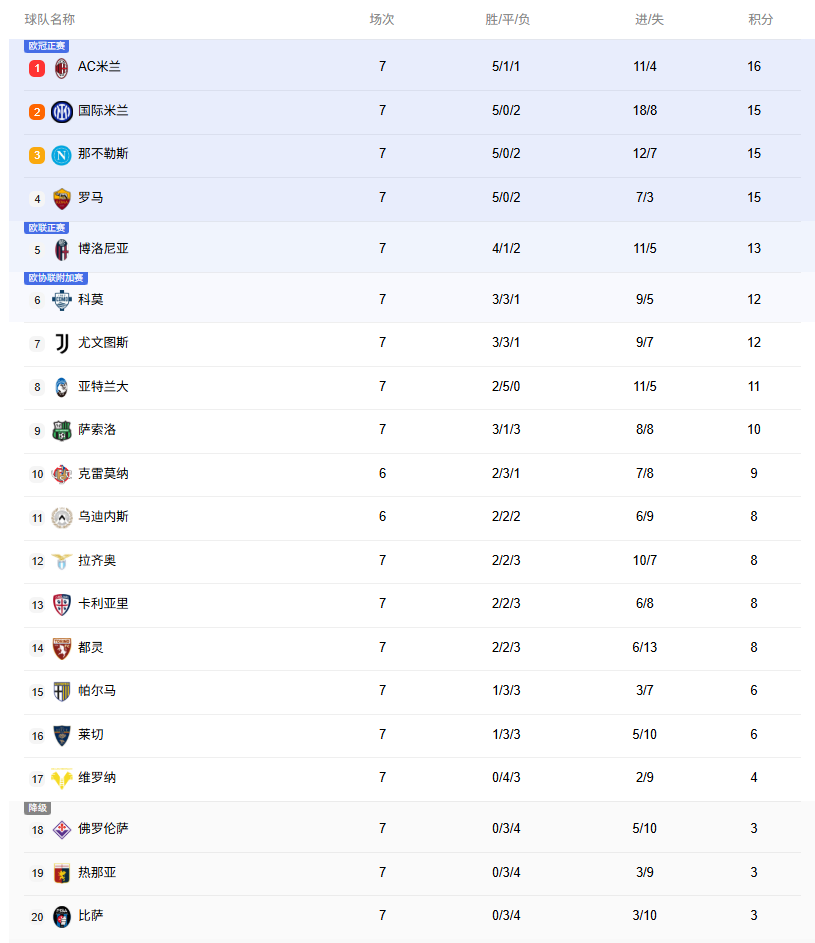Click the 帕尔马 team crest
The image size is (815, 943).
62,691
